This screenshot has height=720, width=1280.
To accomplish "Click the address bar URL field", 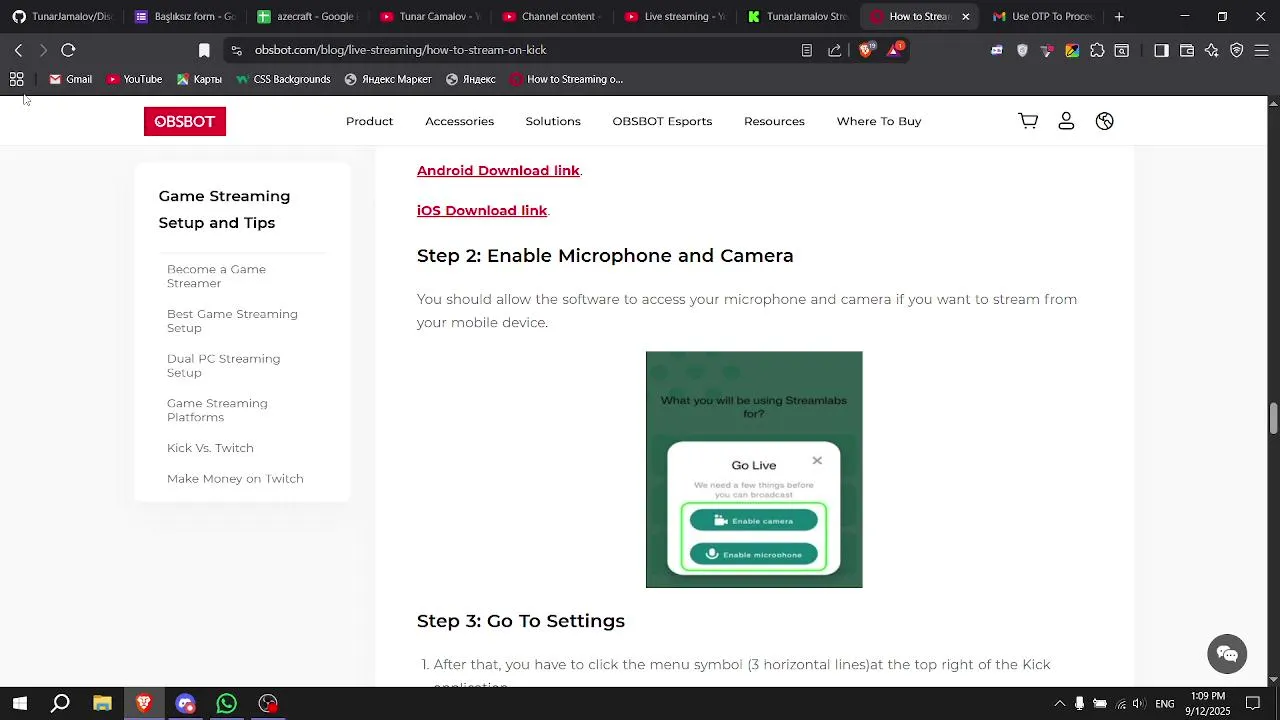I will [520, 50].
